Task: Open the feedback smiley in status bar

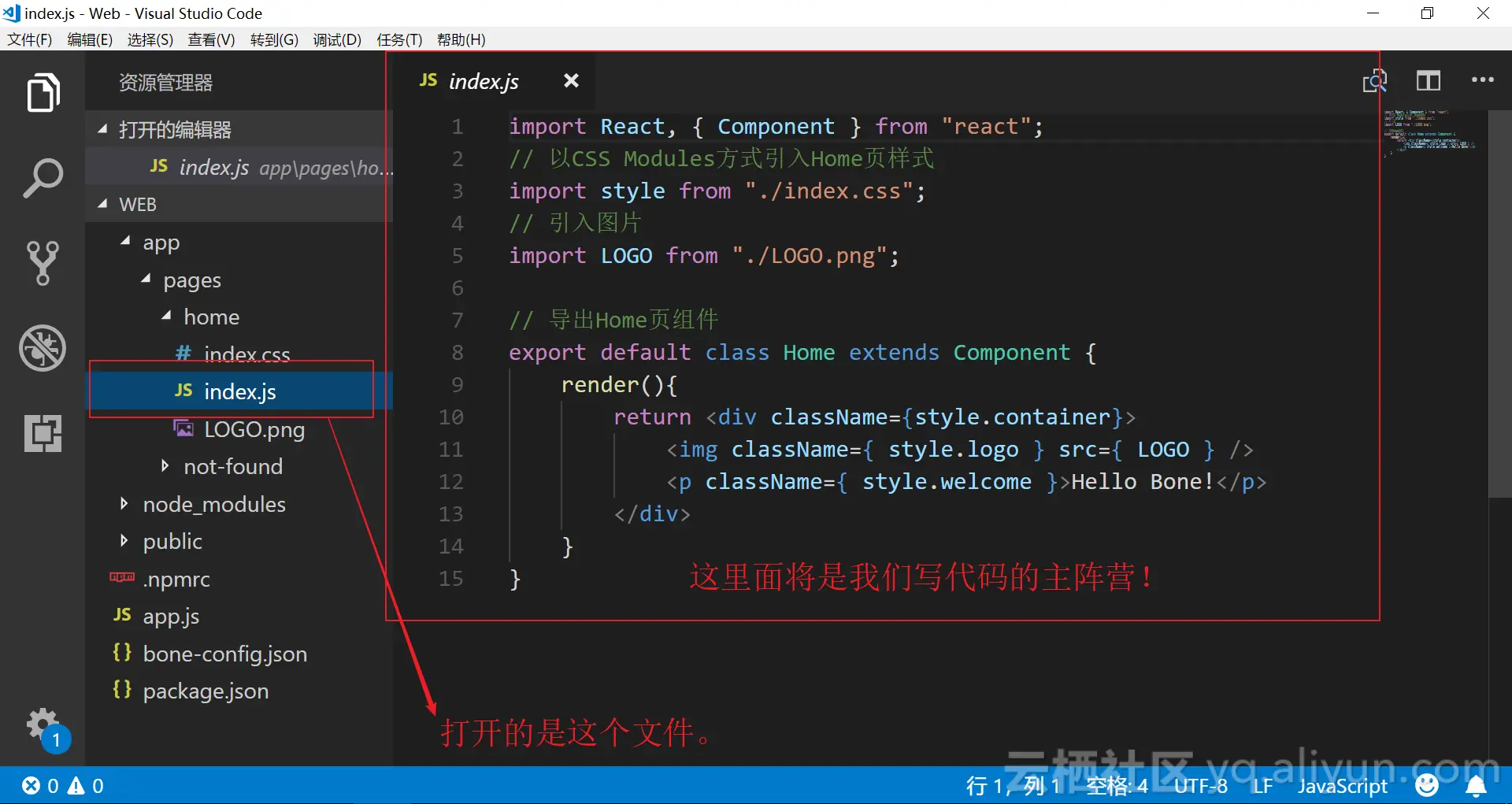Action: click(1426, 785)
